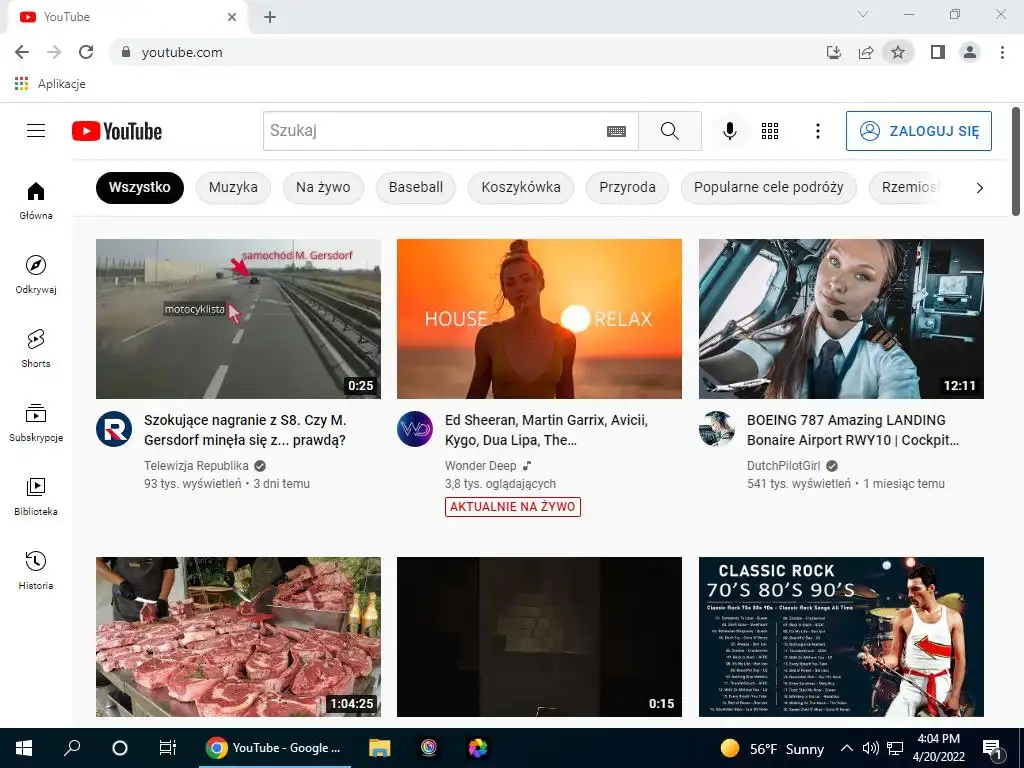Show more category chips with right arrow
Viewport: 1024px width, 768px height.
(x=980, y=188)
